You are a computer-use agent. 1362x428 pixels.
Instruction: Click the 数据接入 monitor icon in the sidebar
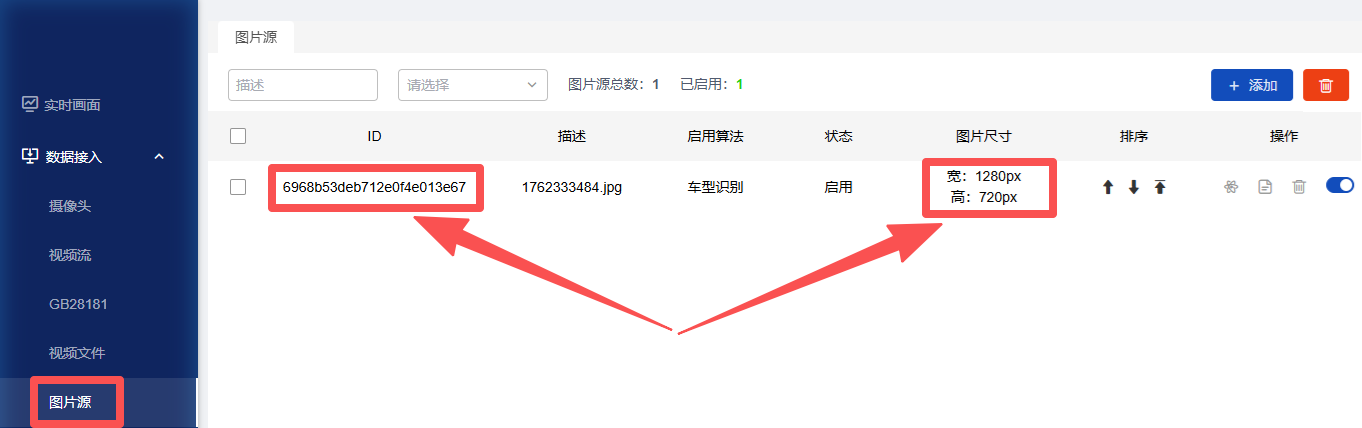30,156
